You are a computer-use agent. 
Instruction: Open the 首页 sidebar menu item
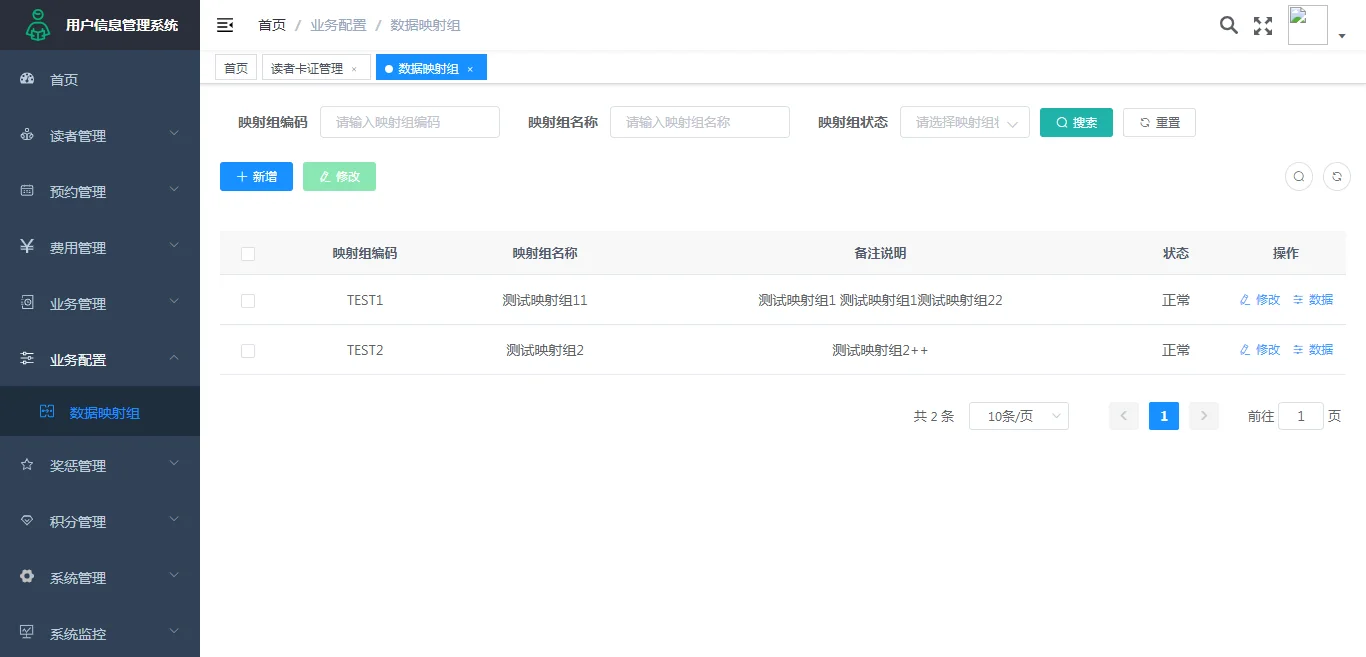point(100,79)
